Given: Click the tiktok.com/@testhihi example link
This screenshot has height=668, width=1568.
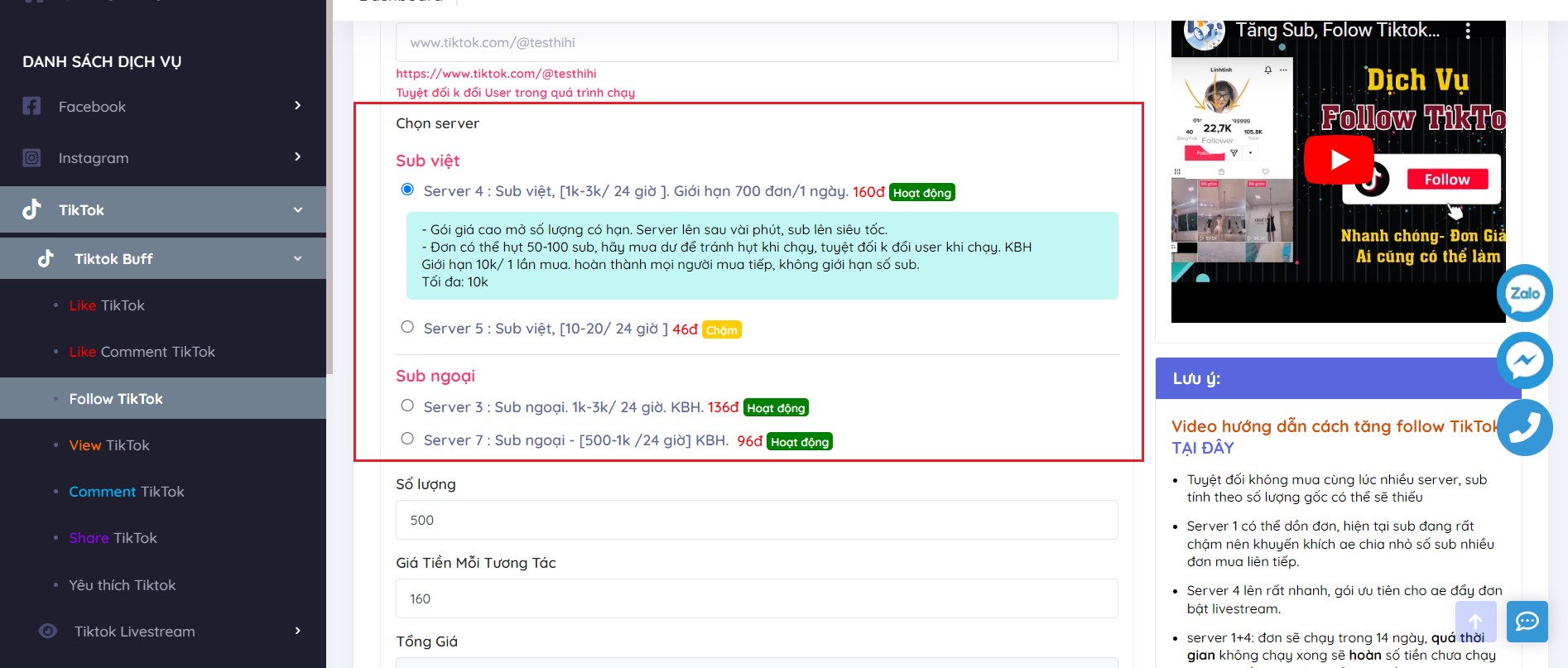Looking at the screenshot, I should tap(496, 74).
